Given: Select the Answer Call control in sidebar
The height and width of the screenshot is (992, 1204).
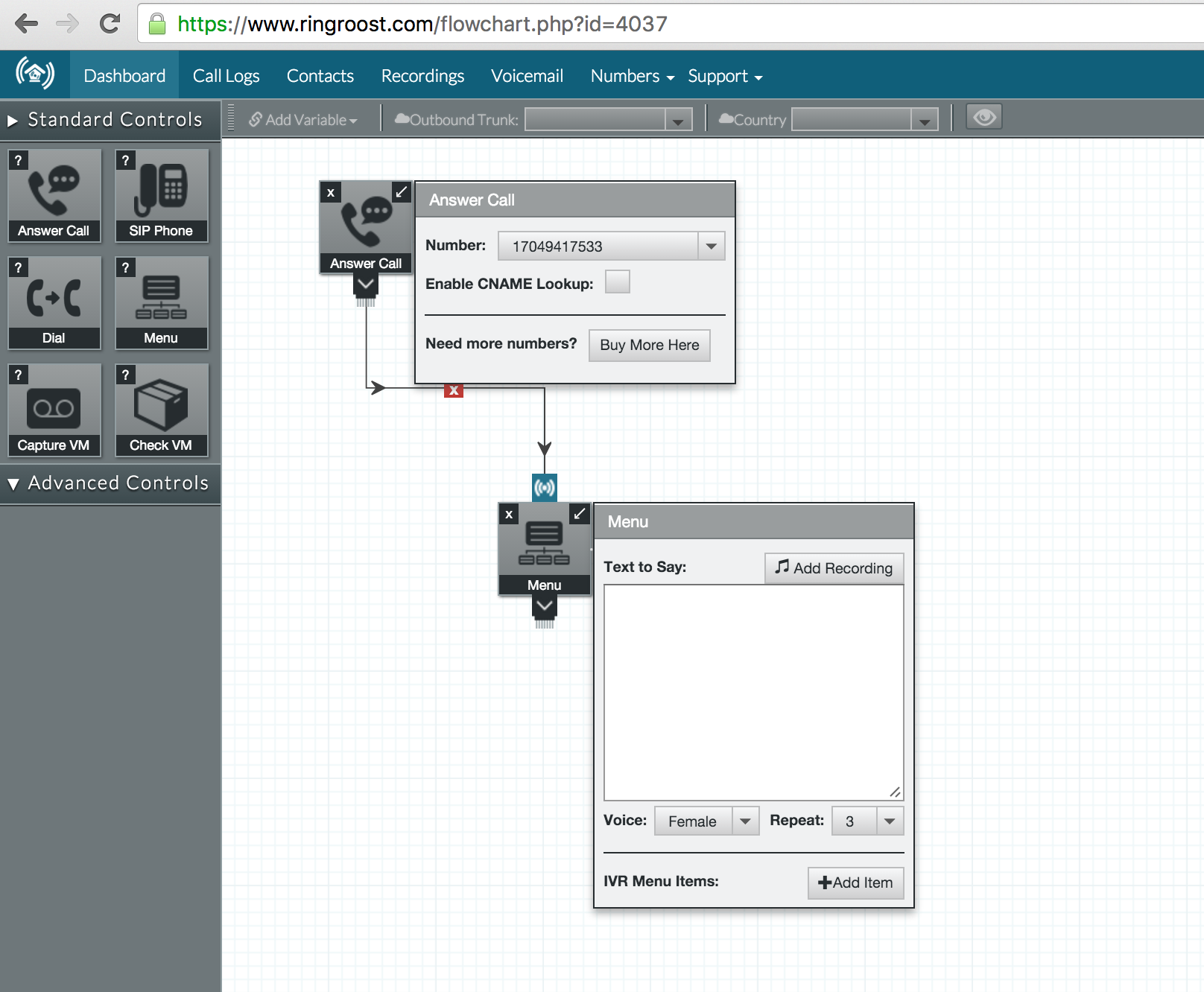Looking at the screenshot, I should (x=54, y=196).
